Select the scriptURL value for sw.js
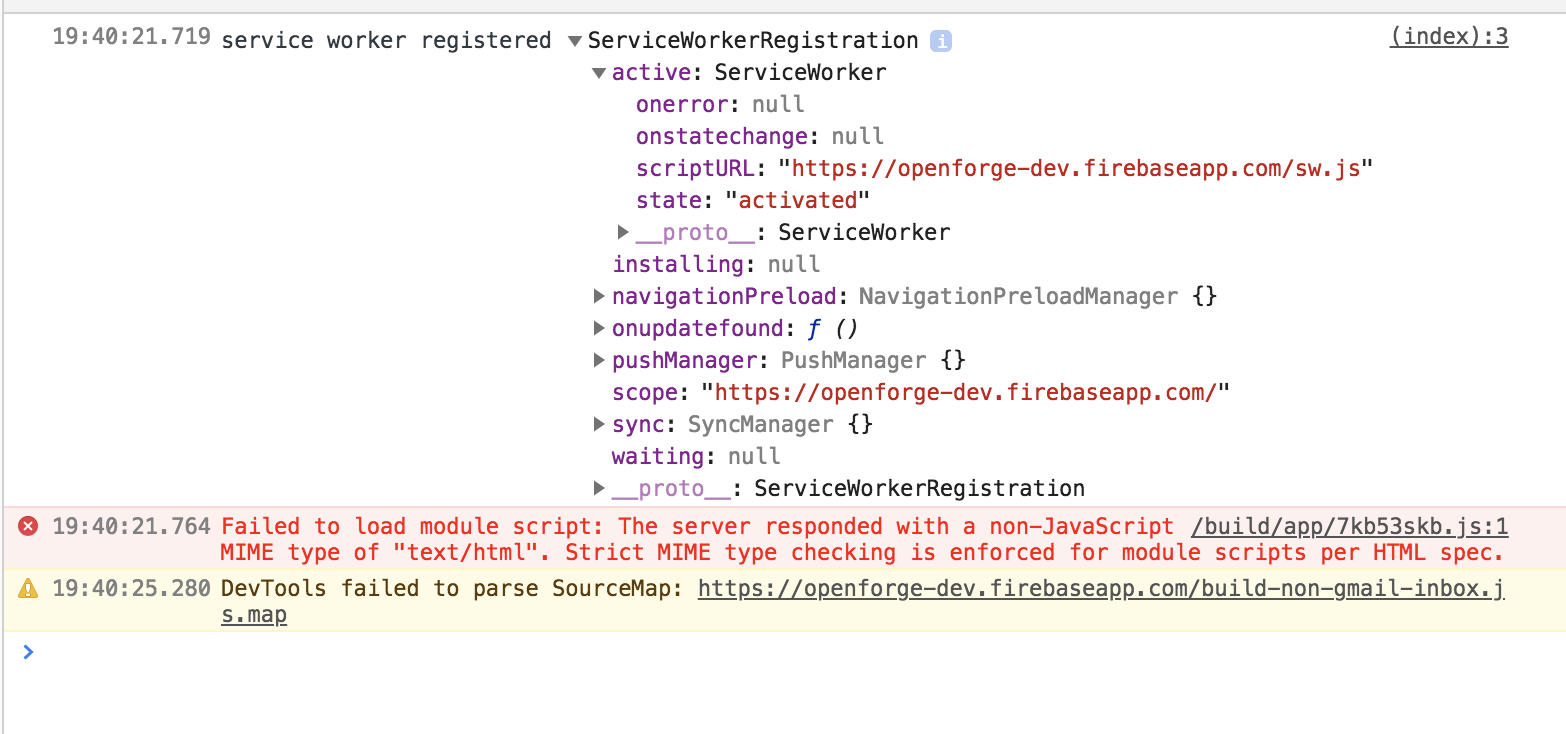The image size is (1566, 734). (x=1078, y=168)
